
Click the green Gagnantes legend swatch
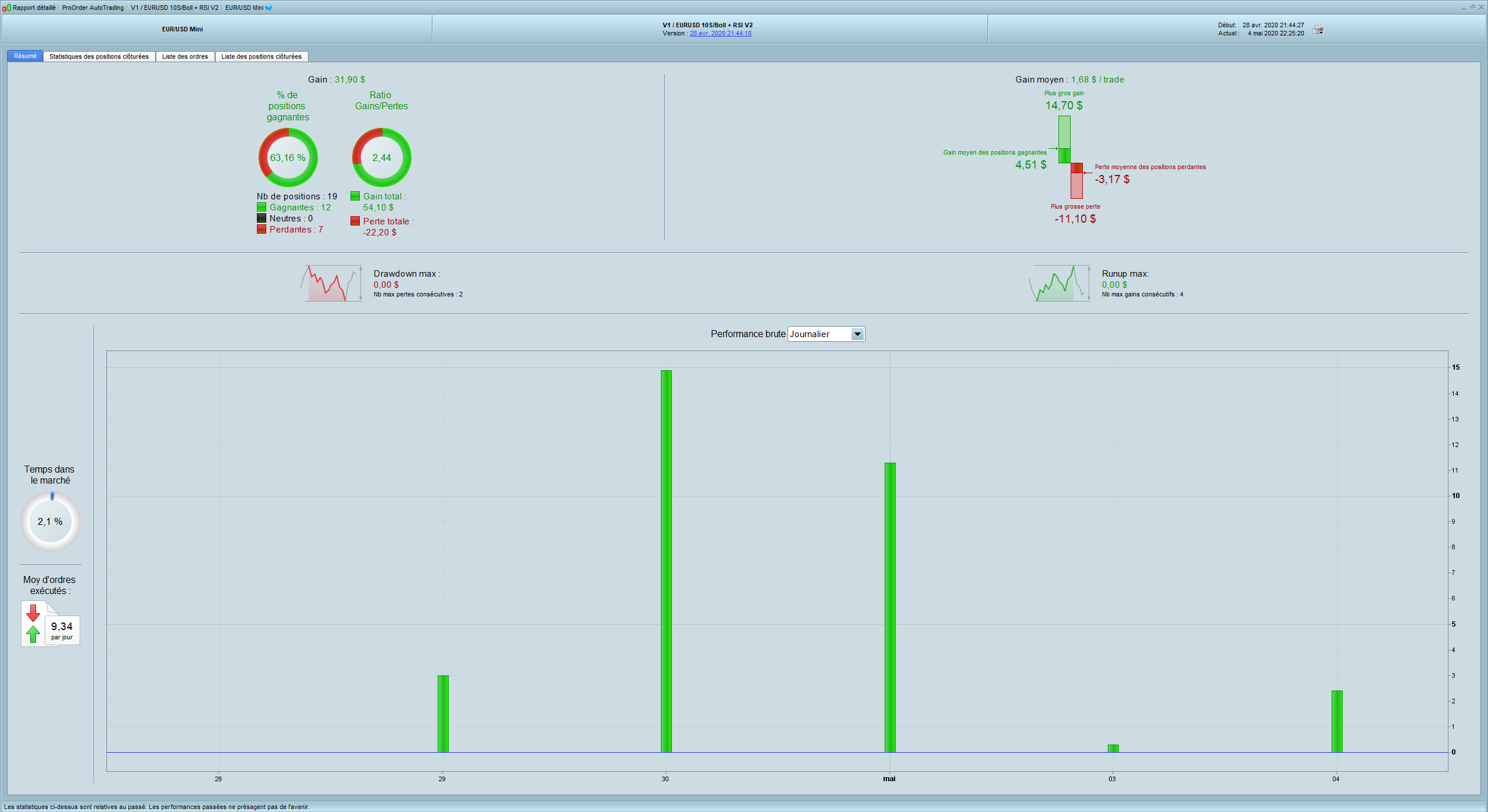coord(262,208)
